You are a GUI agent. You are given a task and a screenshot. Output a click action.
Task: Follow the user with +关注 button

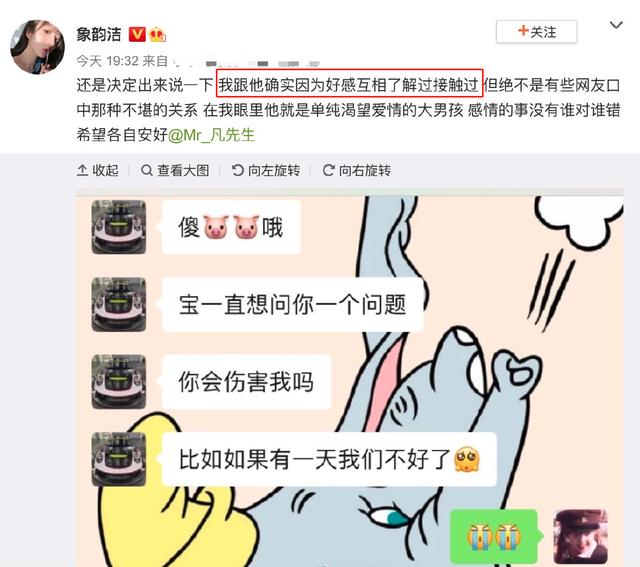537,31
